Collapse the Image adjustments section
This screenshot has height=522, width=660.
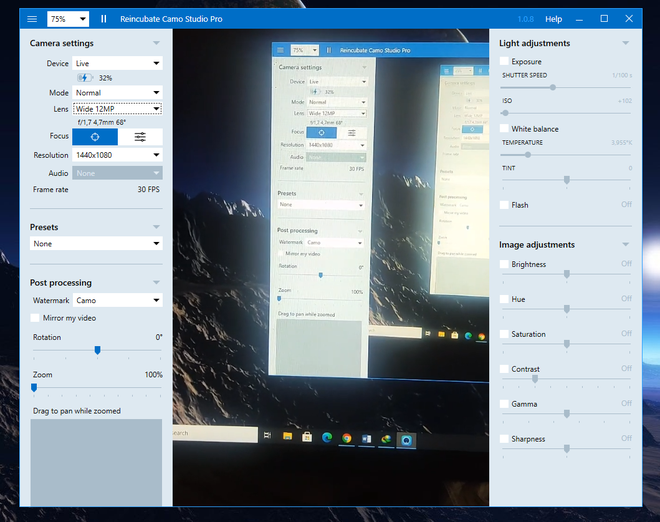[625, 245]
